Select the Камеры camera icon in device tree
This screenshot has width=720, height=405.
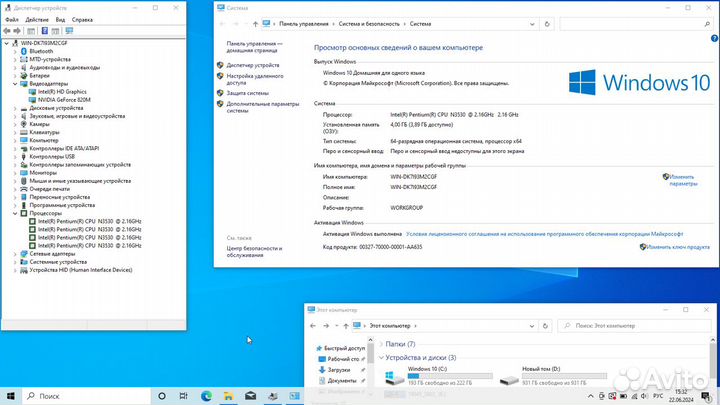[24, 124]
